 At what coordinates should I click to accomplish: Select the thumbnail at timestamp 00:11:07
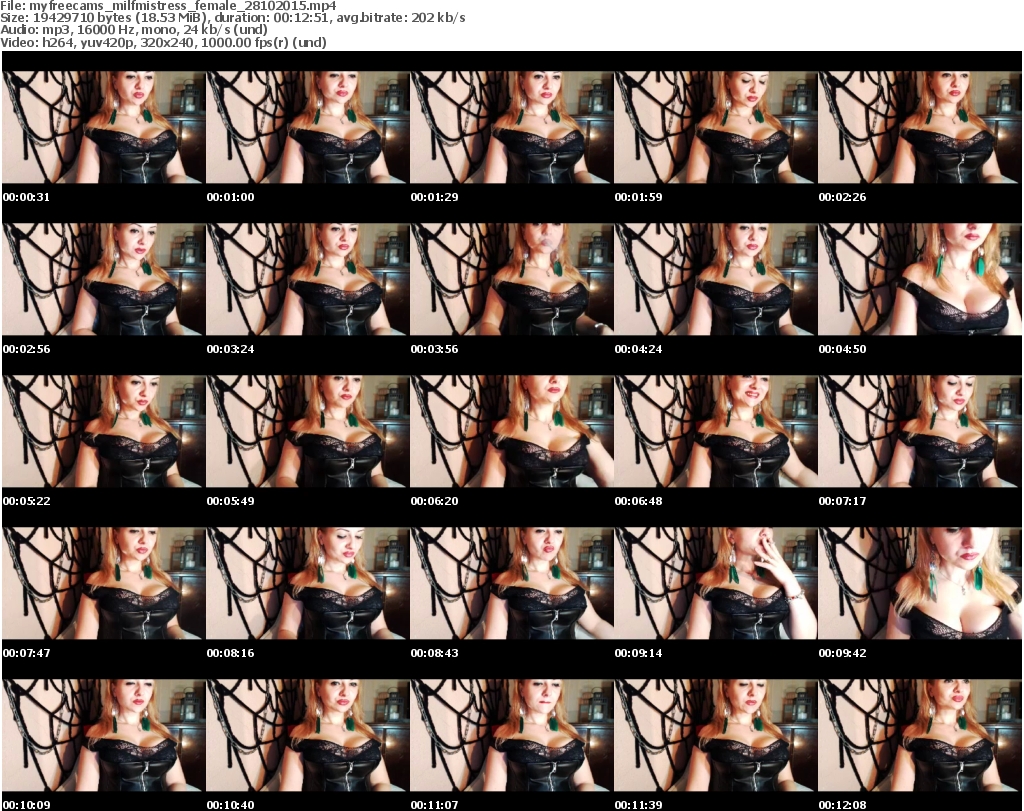tap(511, 735)
